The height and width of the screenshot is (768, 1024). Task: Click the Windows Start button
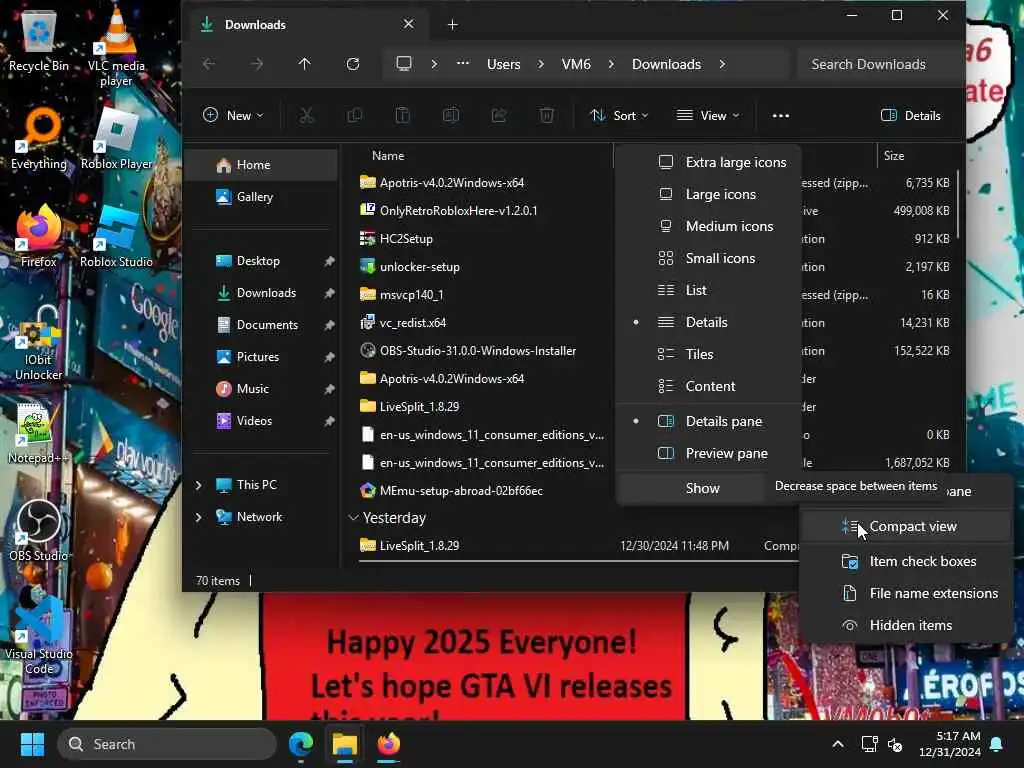[32, 744]
